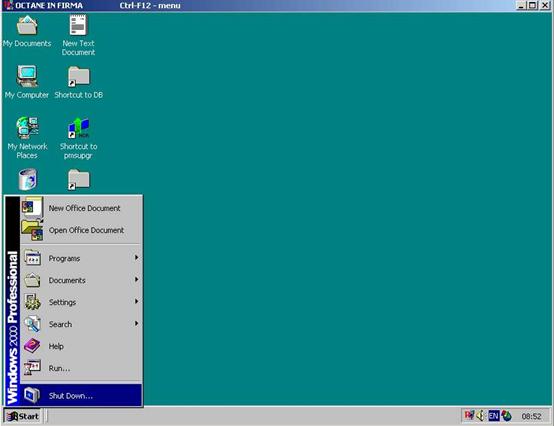Expand the Search submenu arrow
This screenshot has width=554, height=426.
click(x=136, y=324)
